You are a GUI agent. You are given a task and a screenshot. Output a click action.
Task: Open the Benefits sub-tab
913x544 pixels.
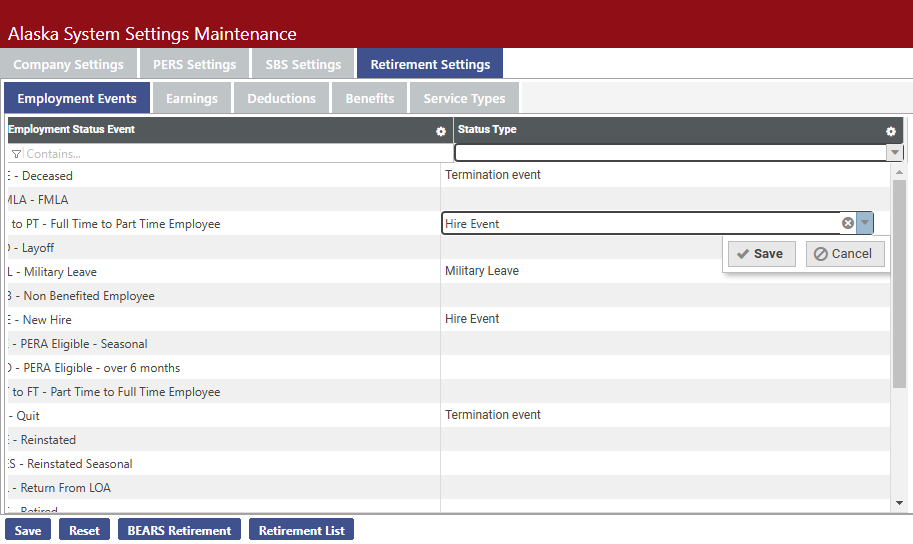[370, 98]
